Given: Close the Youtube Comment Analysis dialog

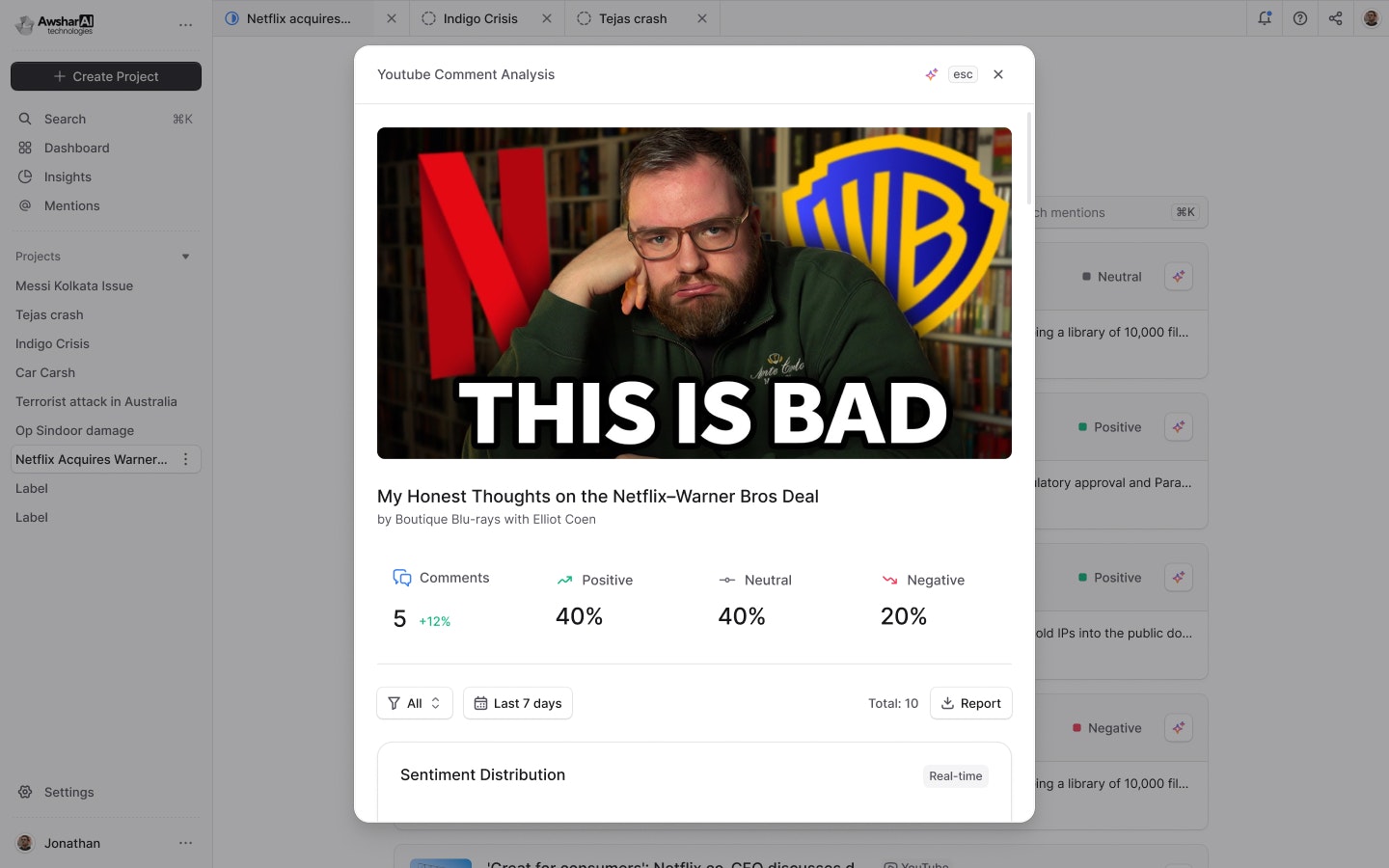Looking at the screenshot, I should (x=998, y=74).
